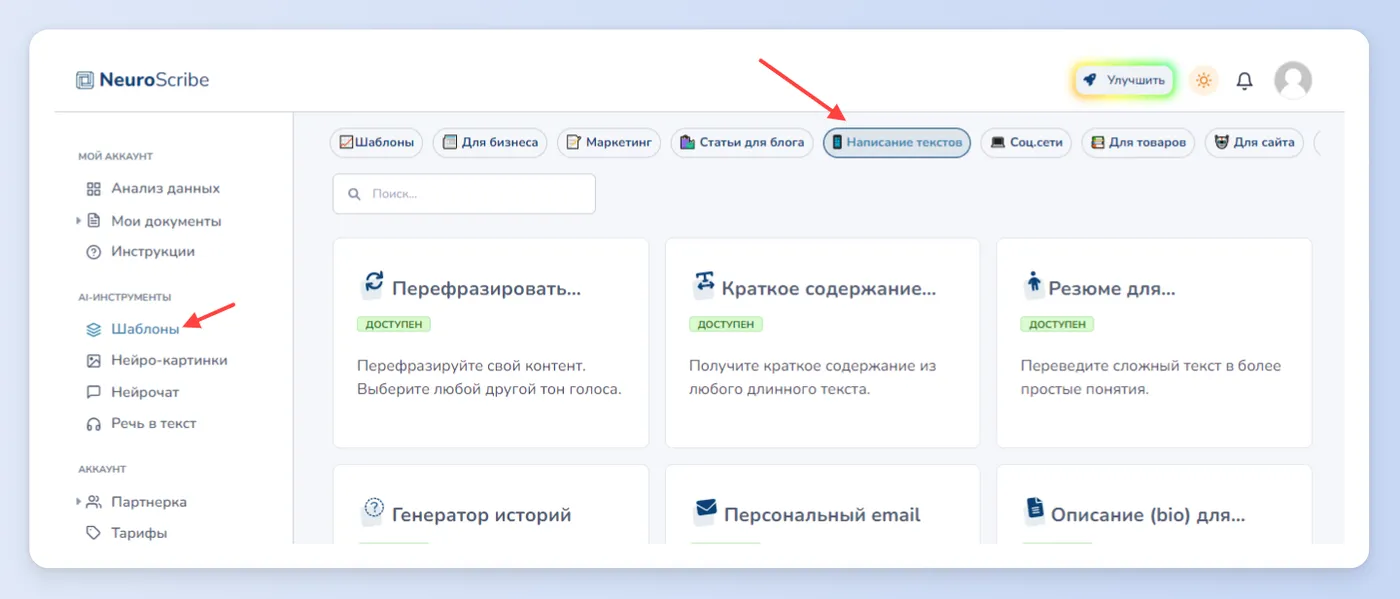Open Анализ данных in sidebar

point(165,188)
